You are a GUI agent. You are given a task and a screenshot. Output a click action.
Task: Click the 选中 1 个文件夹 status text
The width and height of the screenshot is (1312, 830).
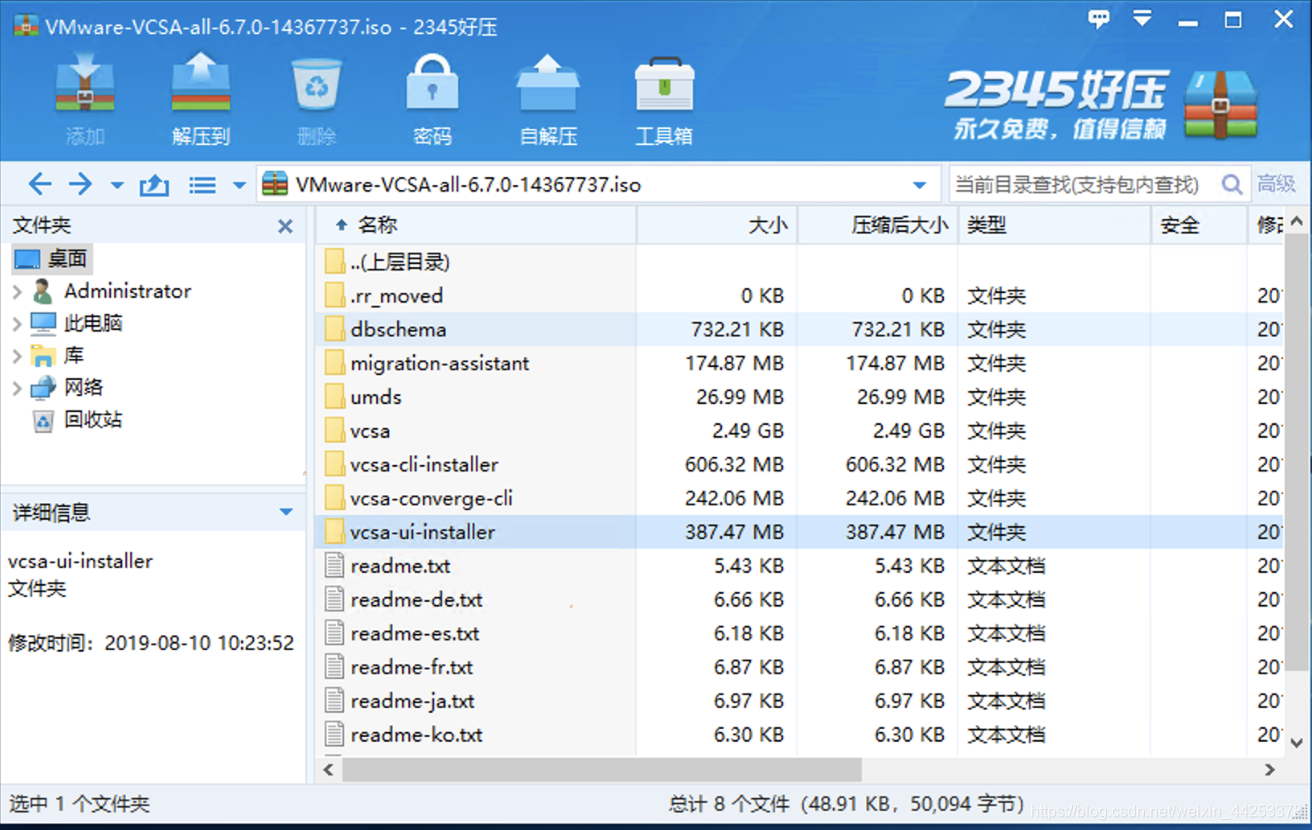[x=79, y=804]
